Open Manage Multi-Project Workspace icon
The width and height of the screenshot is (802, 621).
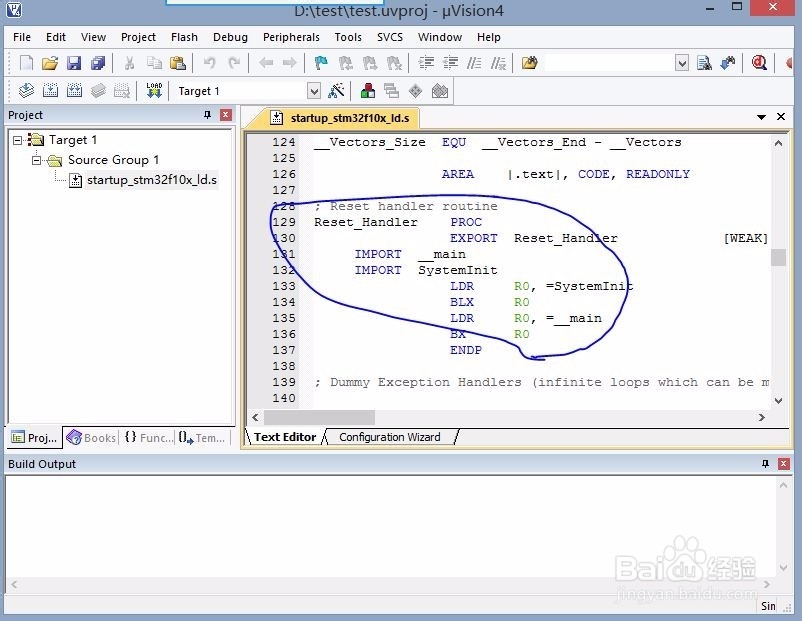[x=391, y=91]
